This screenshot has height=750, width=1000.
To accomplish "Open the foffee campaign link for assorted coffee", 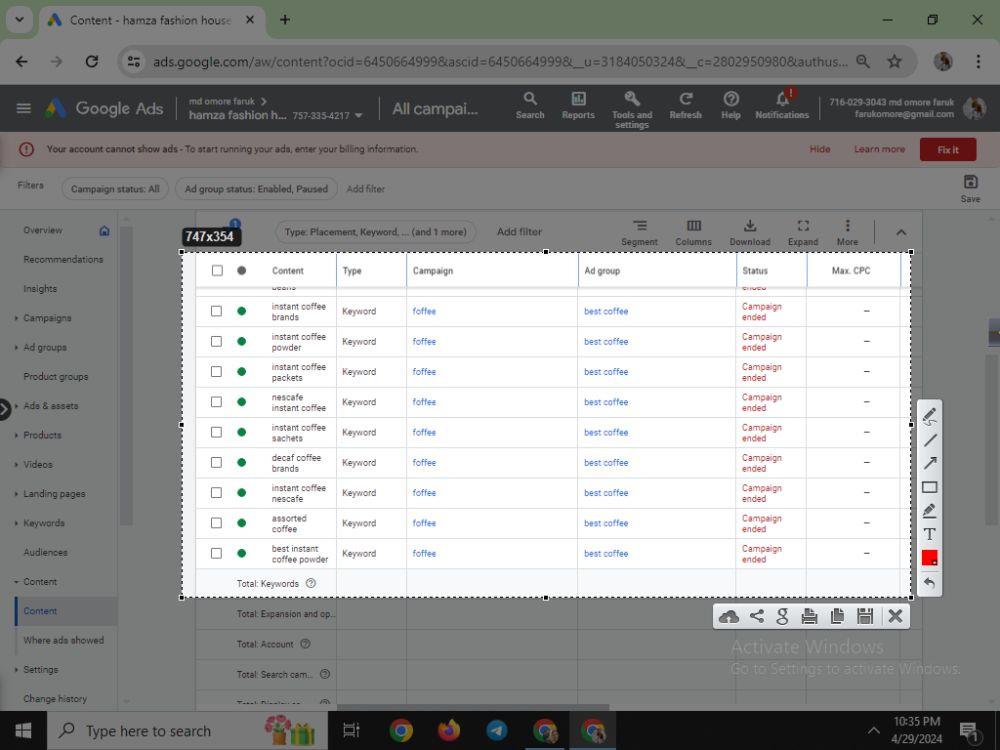I will (x=424, y=523).
